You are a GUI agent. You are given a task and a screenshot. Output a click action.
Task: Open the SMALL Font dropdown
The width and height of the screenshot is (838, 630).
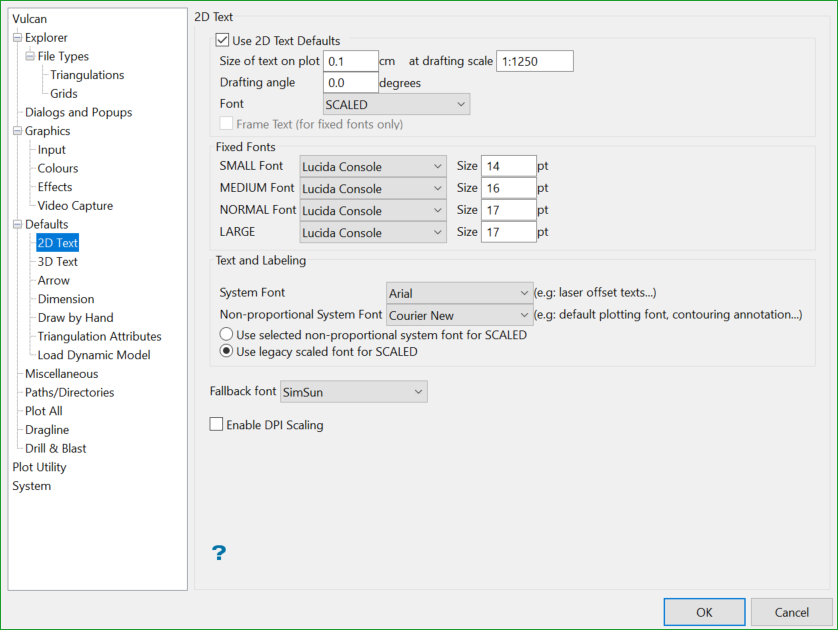[372, 166]
